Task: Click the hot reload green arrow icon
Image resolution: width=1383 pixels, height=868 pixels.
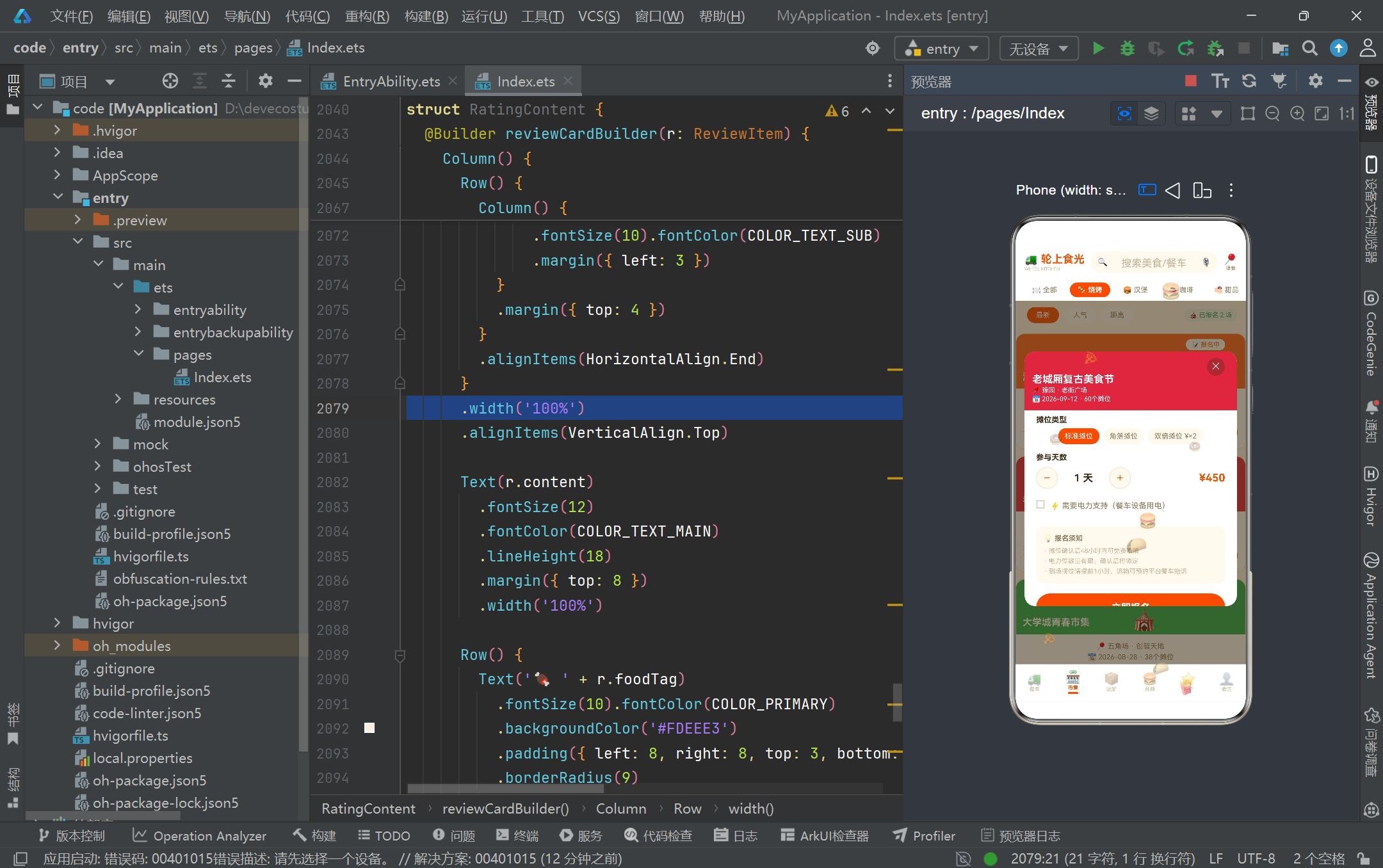Action: coord(1186,48)
